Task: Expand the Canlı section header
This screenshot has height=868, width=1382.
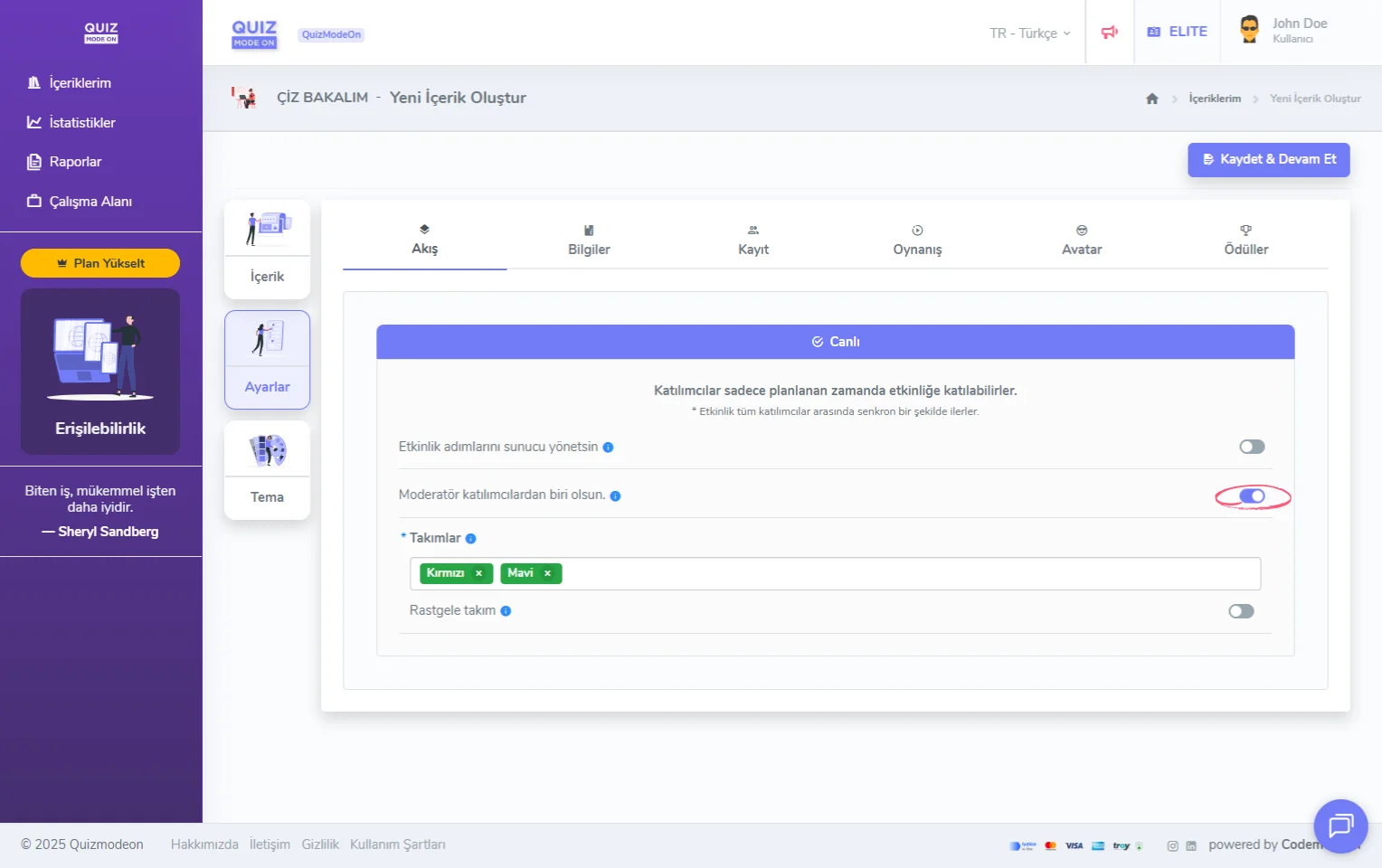Action: pos(835,342)
